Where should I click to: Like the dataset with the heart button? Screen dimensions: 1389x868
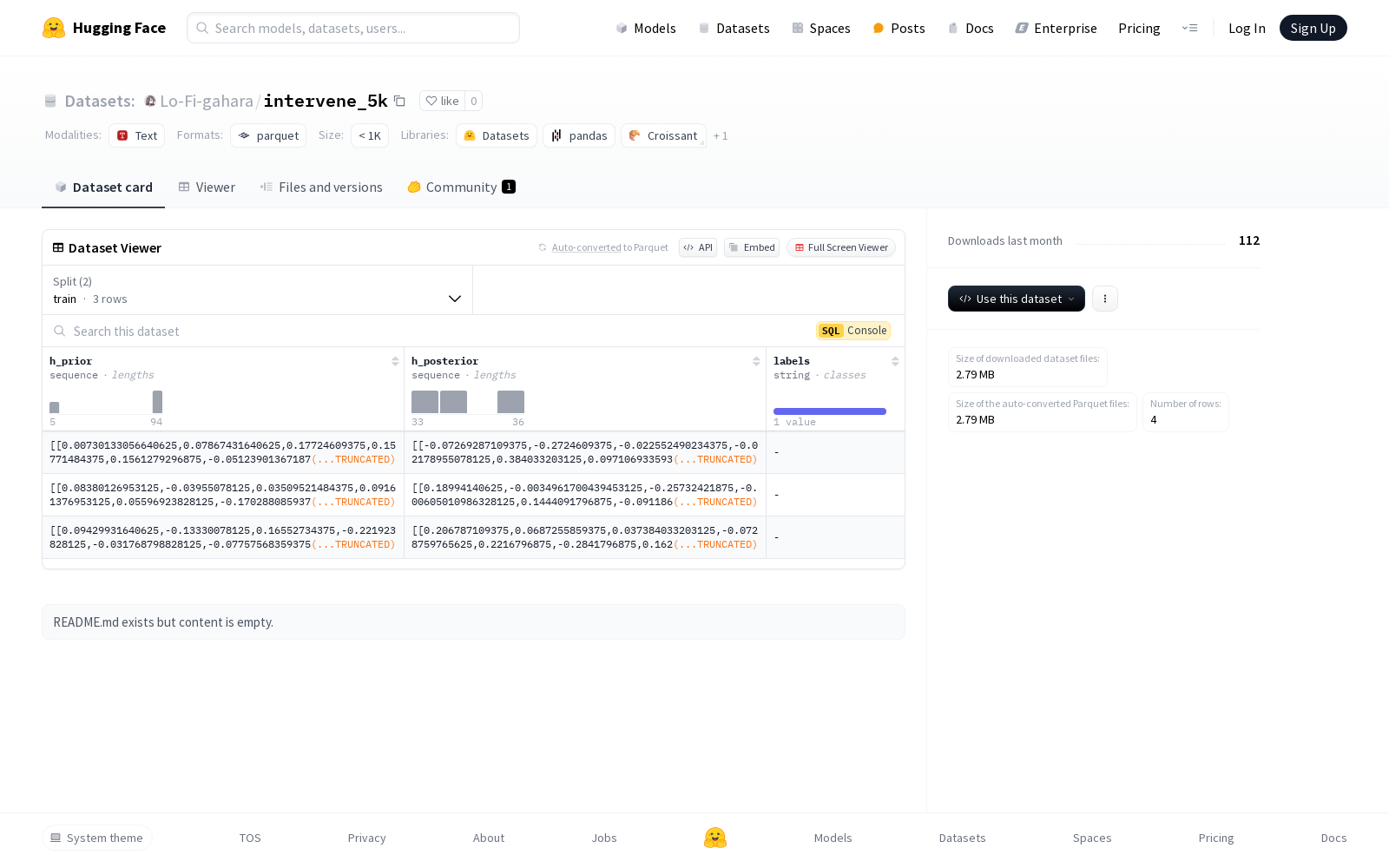(x=442, y=101)
